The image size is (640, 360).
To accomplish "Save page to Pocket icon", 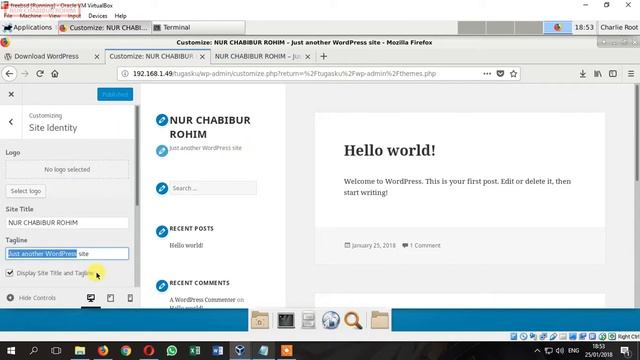I will (x=500, y=74).
